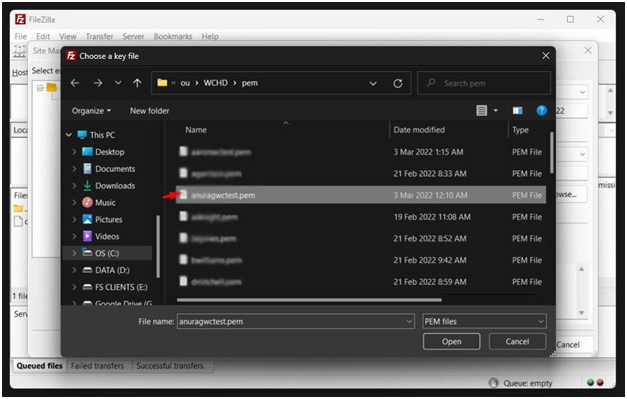Screen dimensions: 627x399
Task: Open the PEM files type dropdown
Action: click(x=484, y=321)
